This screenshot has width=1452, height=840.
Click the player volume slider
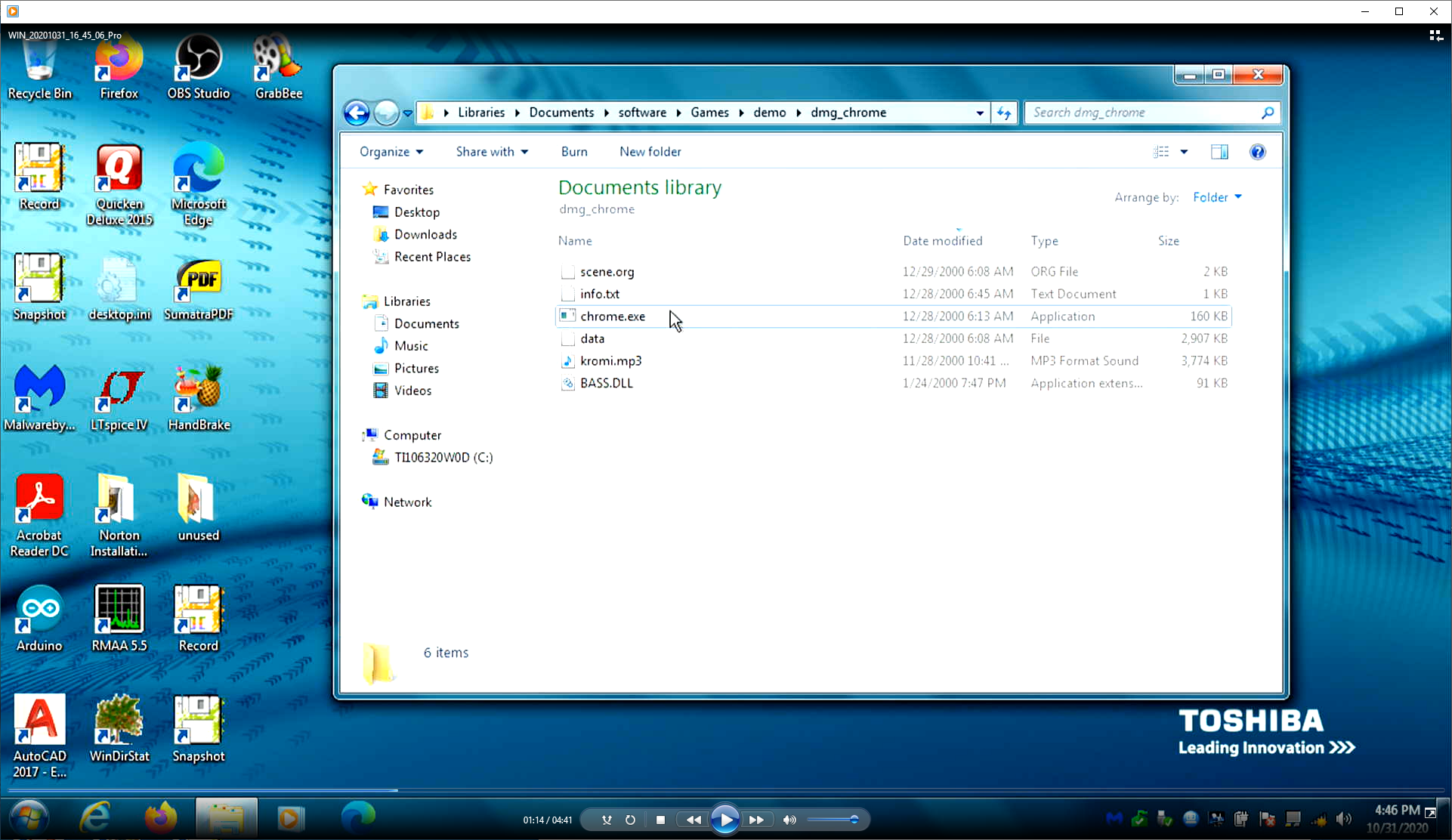tap(833, 820)
